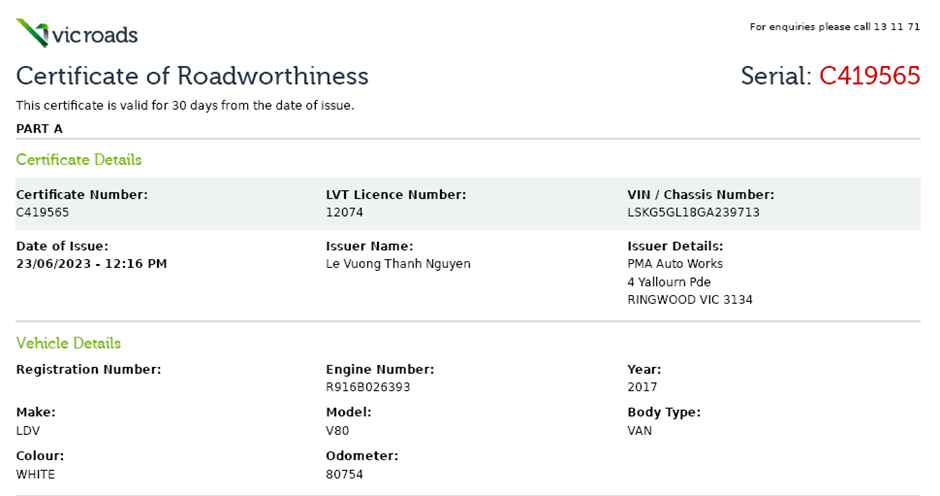Click the enquiries phone number 13 11 71
The height and width of the screenshot is (496, 940).
(x=896, y=27)
